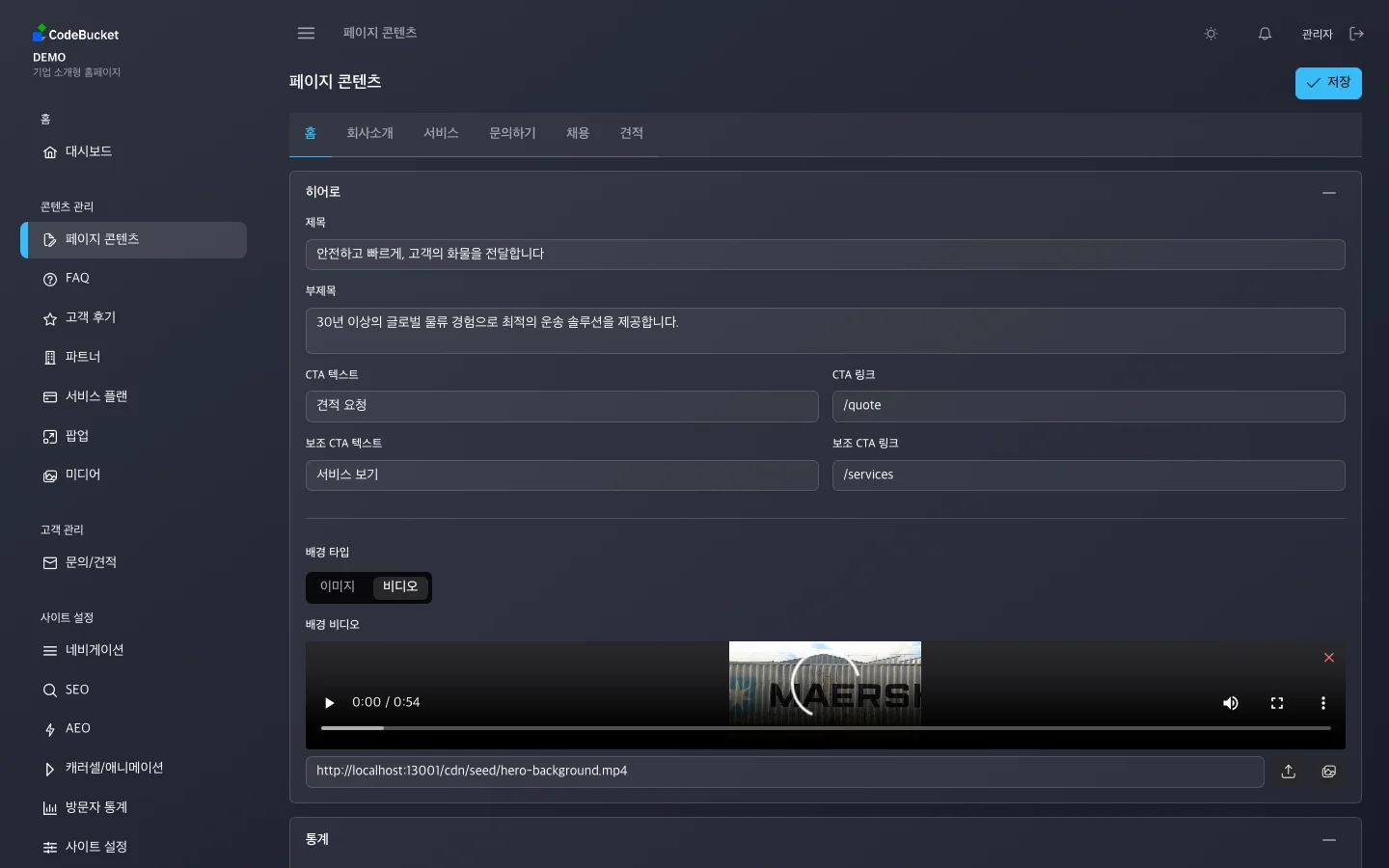Switch to the 회사소개 tab
1389x868 pixels.
pyautogui.click(x=369, y=134)
